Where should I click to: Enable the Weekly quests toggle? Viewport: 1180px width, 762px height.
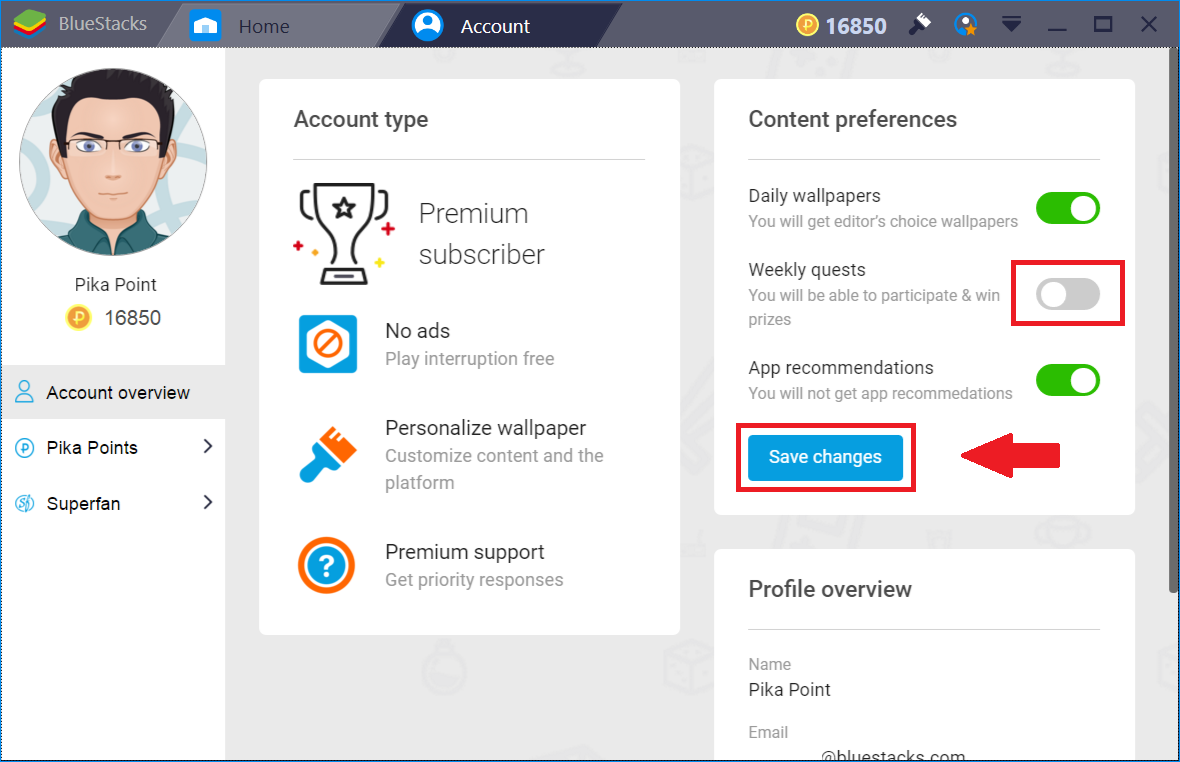pyautogui.click(x=1067, y=294)
